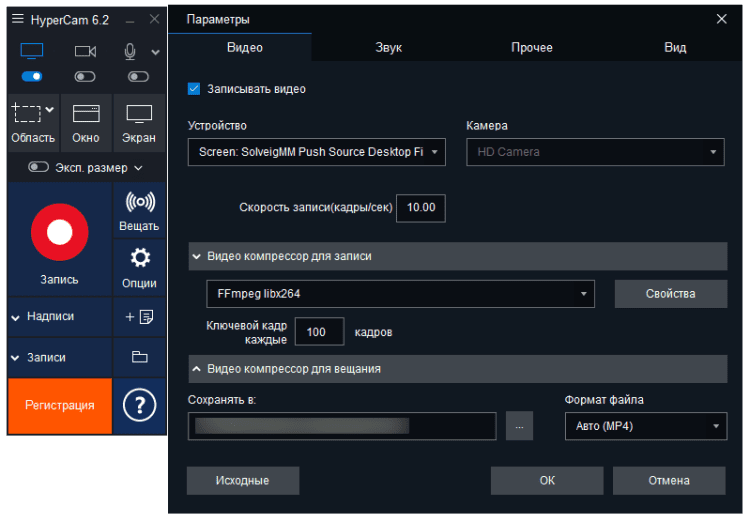Viewport: 750px width, 522px height.
Task: Minimize the HyperCam 6.2 window
Action: click(x=130, y=21)
